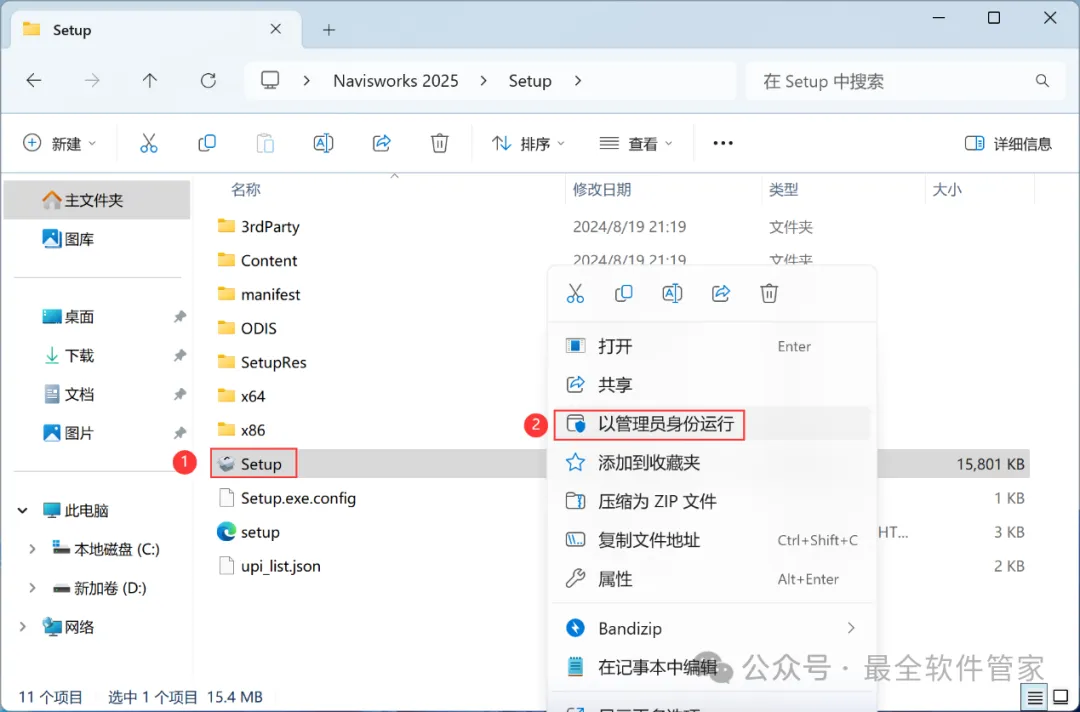Switch to details list view icon in status bar
The height and width of the screenshot is (712, 1080).
[1035, 698]
